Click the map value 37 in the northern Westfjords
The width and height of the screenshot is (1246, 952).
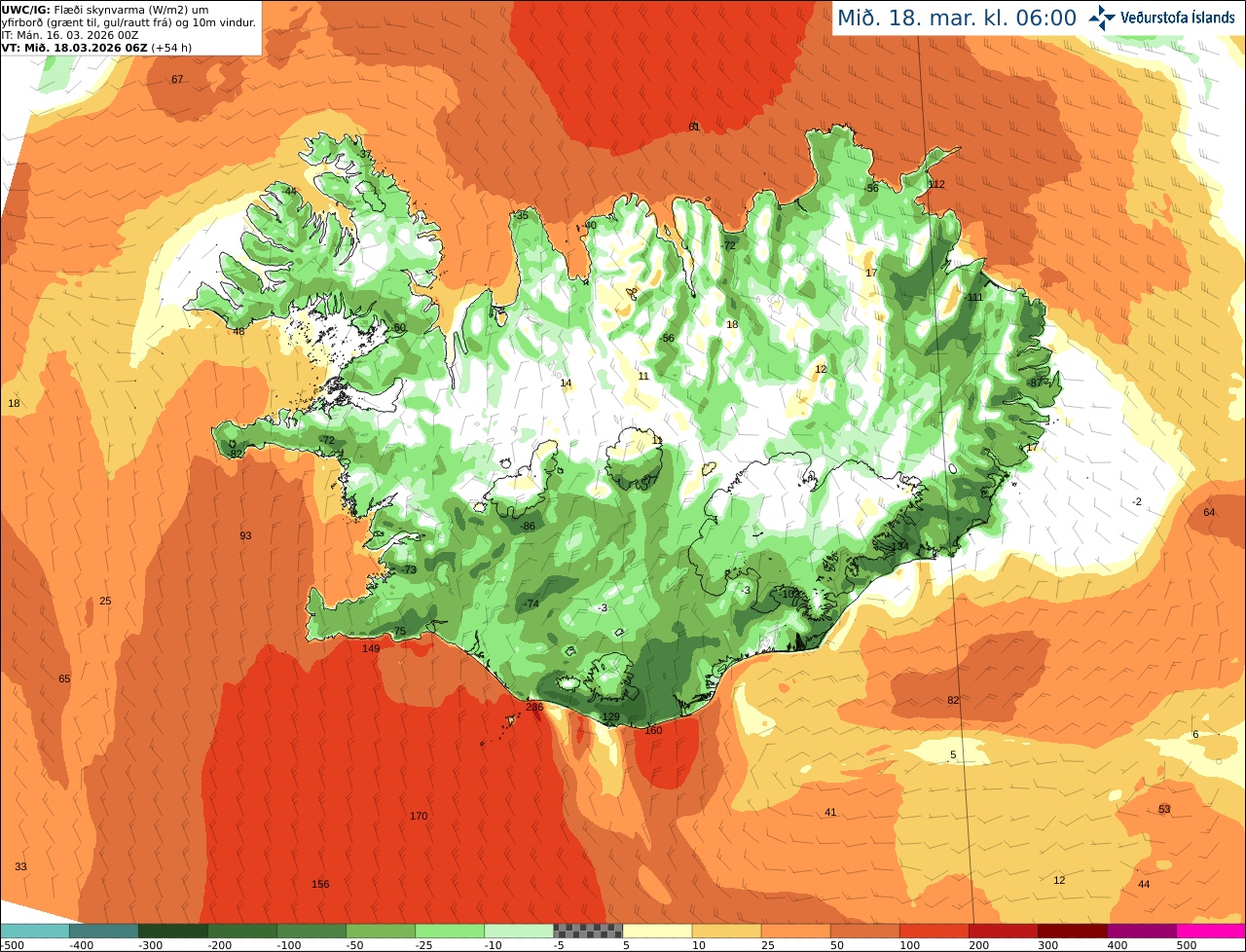click(364, 154)
